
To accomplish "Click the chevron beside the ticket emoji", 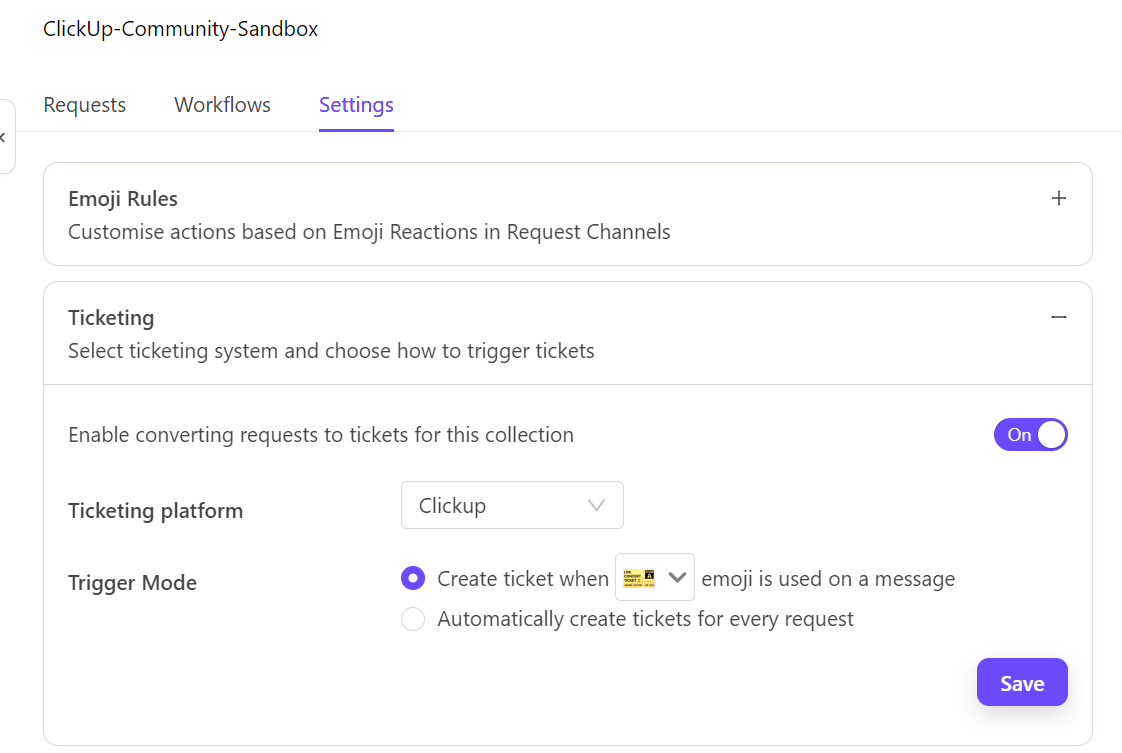I will point(677,577).
